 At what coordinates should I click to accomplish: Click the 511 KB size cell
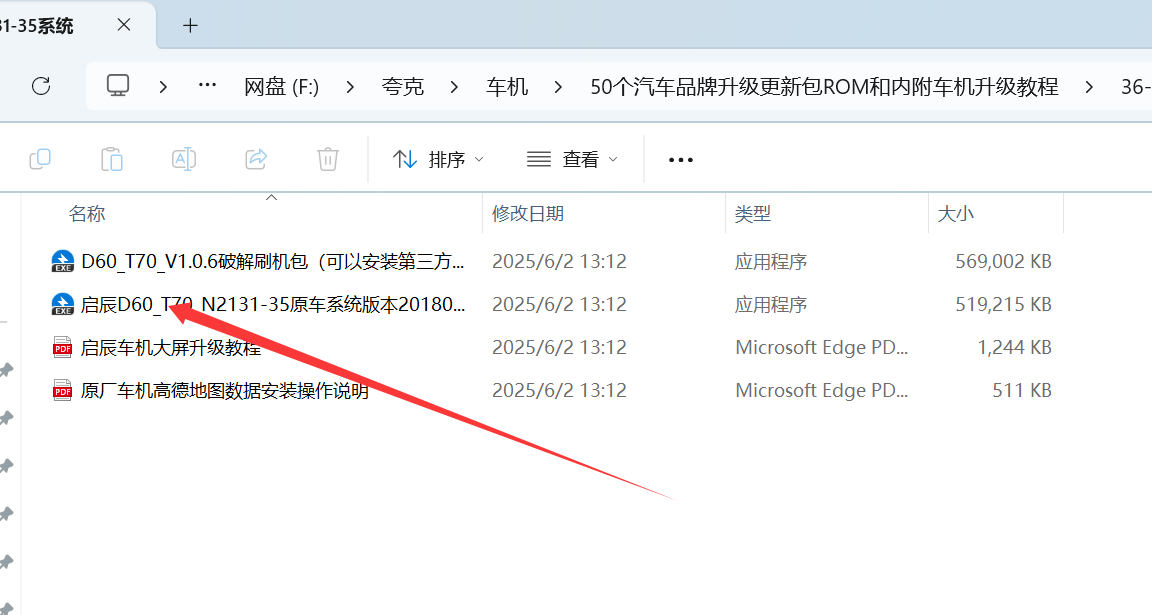[1022, 390]
